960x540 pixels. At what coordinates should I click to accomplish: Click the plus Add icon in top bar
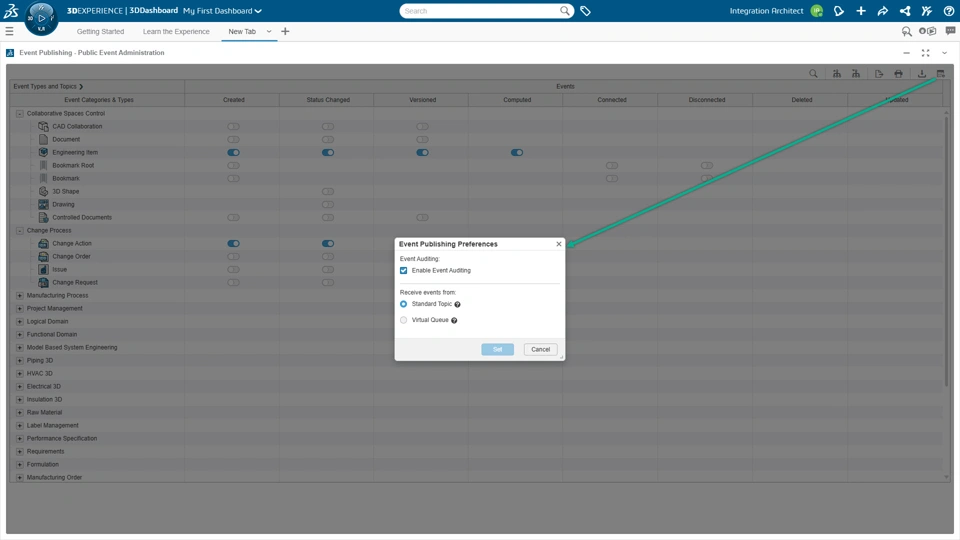(x=861, y=11)
